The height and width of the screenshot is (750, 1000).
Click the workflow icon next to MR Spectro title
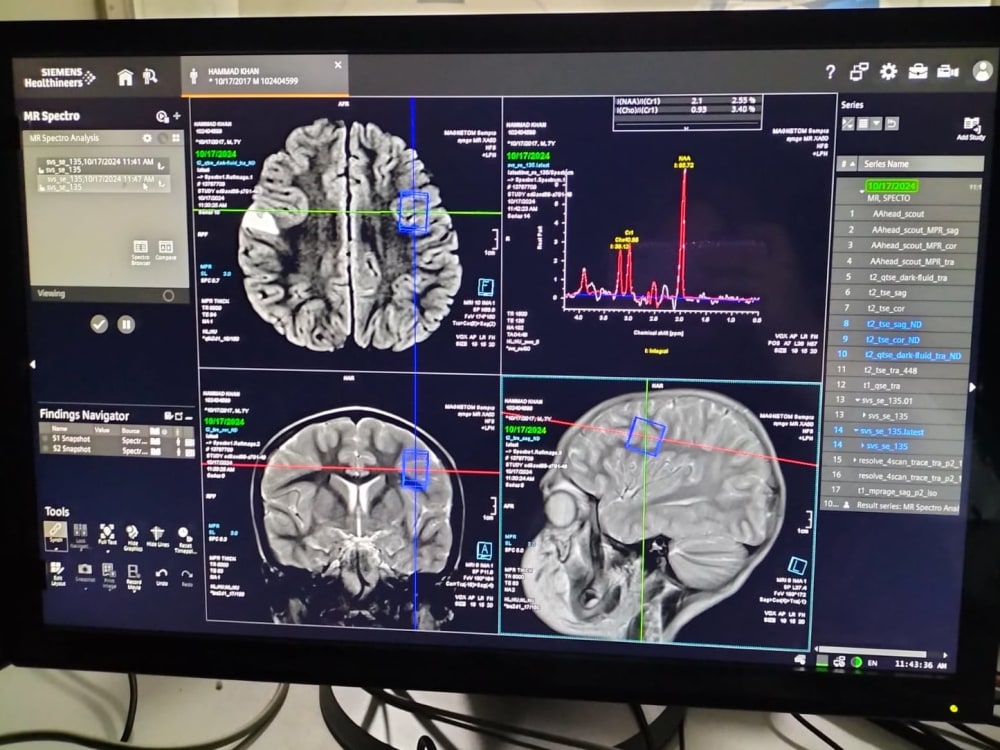tap(162, 116)
